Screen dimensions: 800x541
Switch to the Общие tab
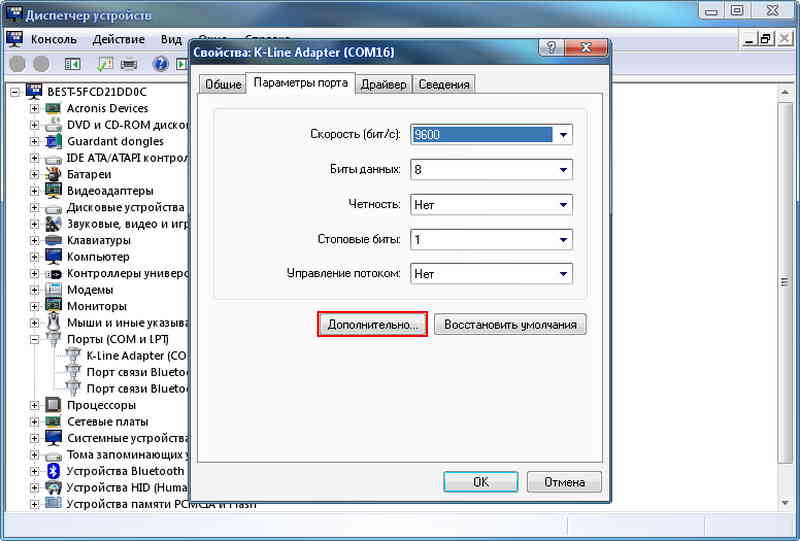point(223,84)
